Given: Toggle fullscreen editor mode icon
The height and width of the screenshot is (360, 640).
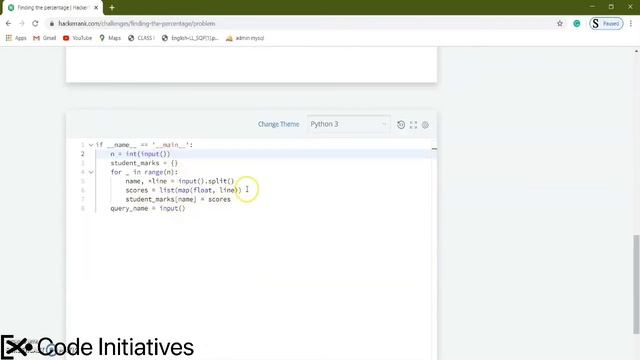Looking at the screenshot, I should [x=413, y=125].
